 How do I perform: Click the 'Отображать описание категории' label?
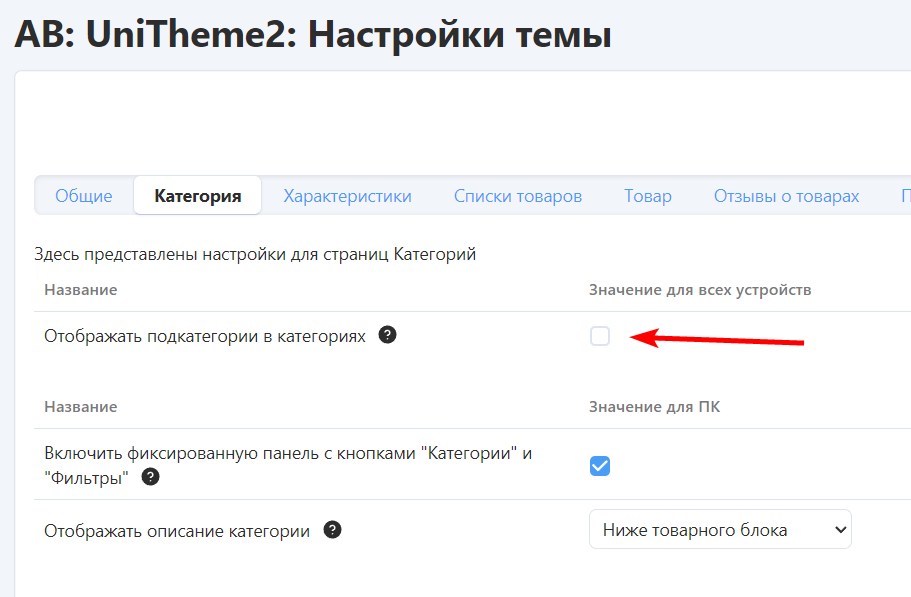pyautogui.click(x=177, y=531)
